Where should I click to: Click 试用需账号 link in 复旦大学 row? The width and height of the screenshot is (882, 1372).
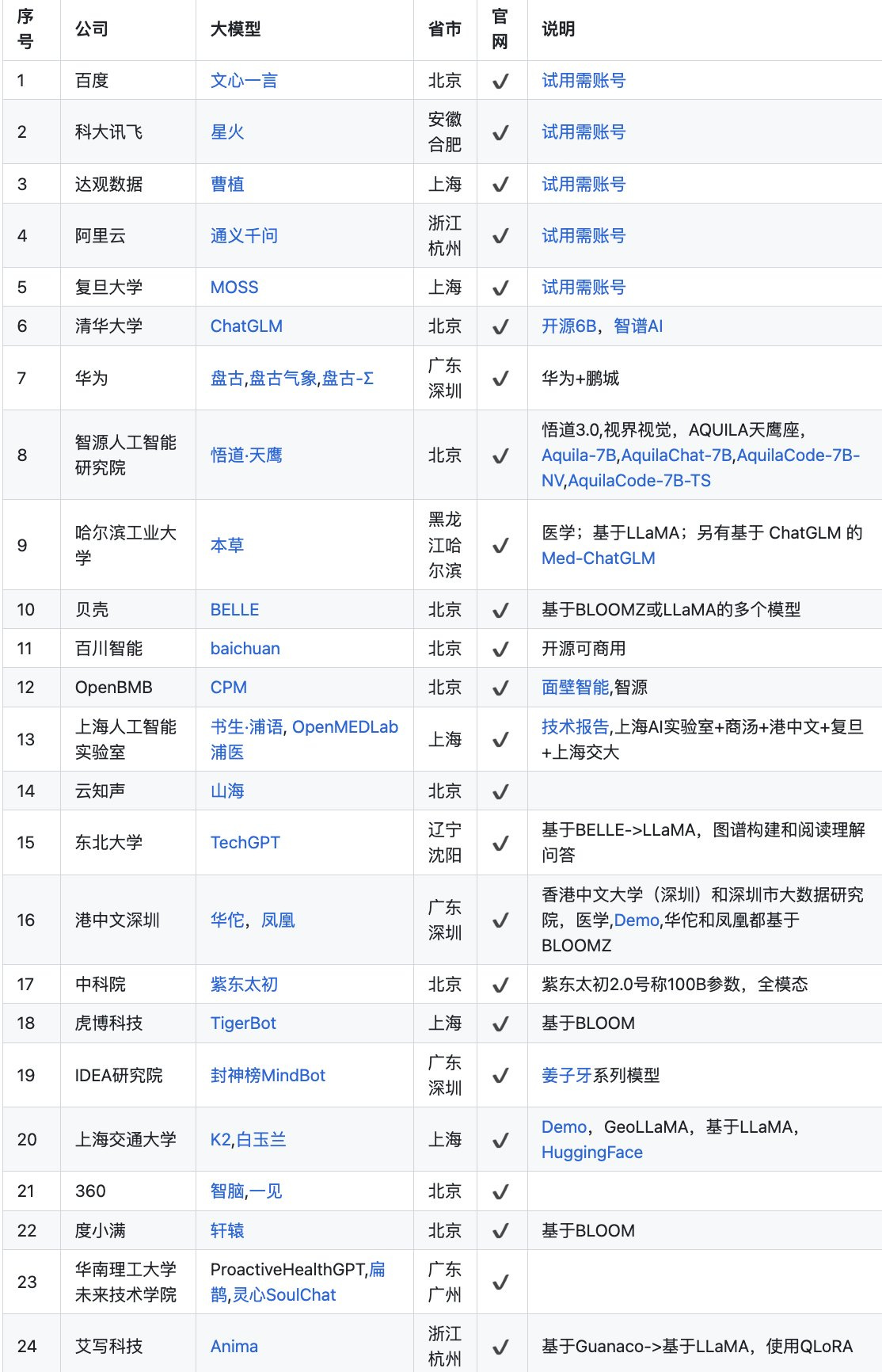click(584, 288)
